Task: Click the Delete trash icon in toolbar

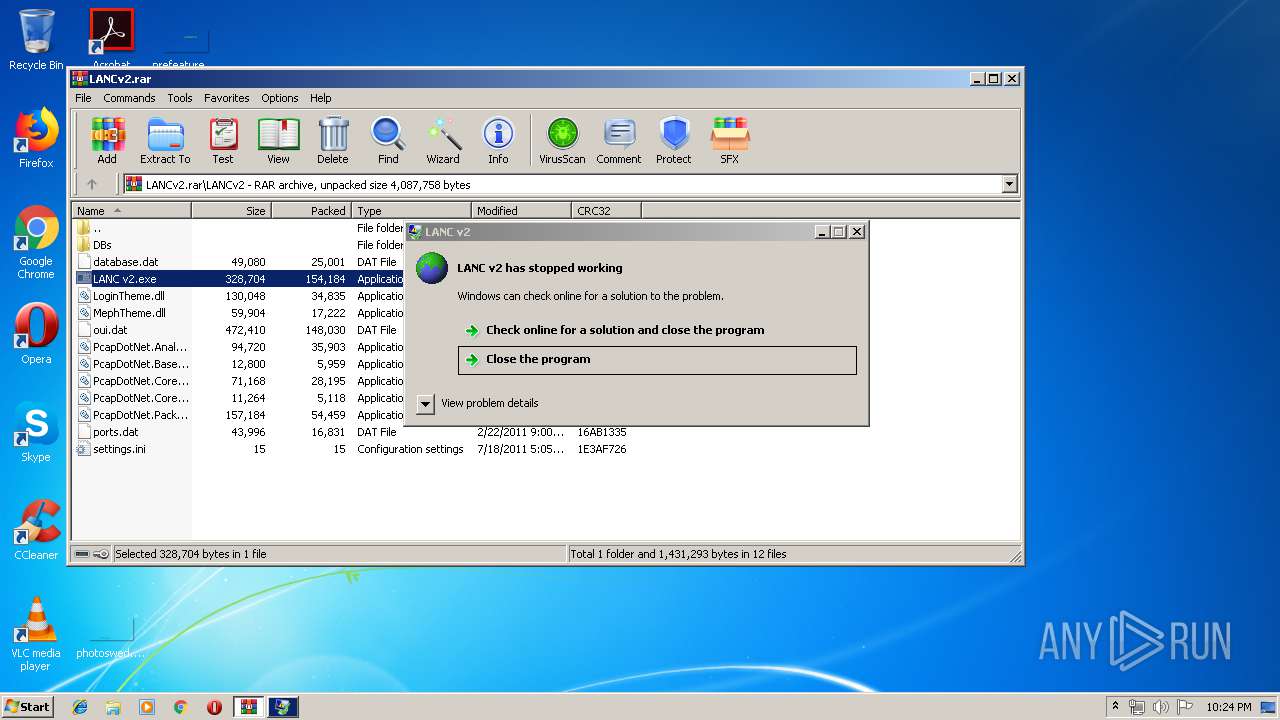Action: click(x=333, y=140)
